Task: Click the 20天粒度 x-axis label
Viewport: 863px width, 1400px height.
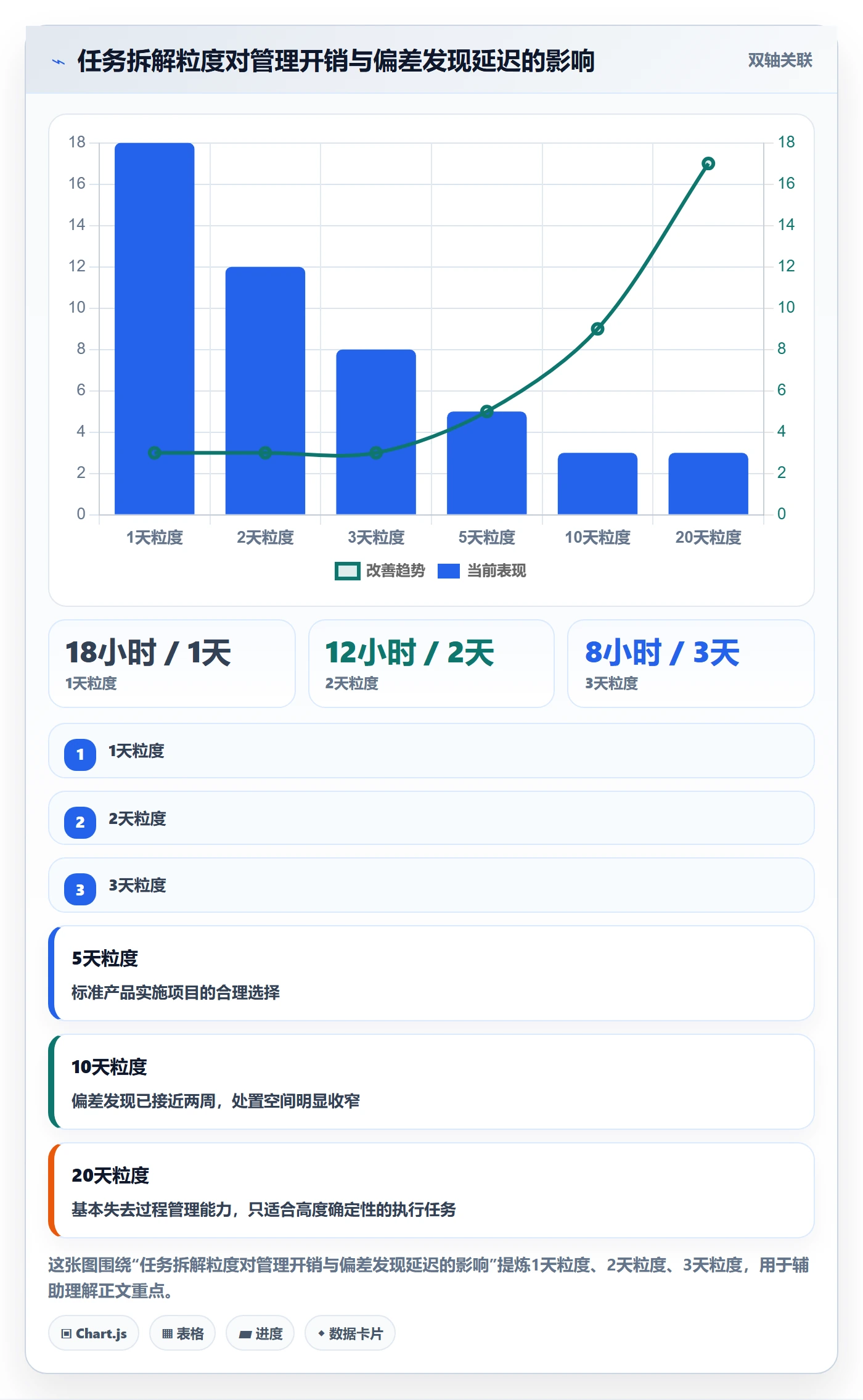Action: tap(708, 538)
